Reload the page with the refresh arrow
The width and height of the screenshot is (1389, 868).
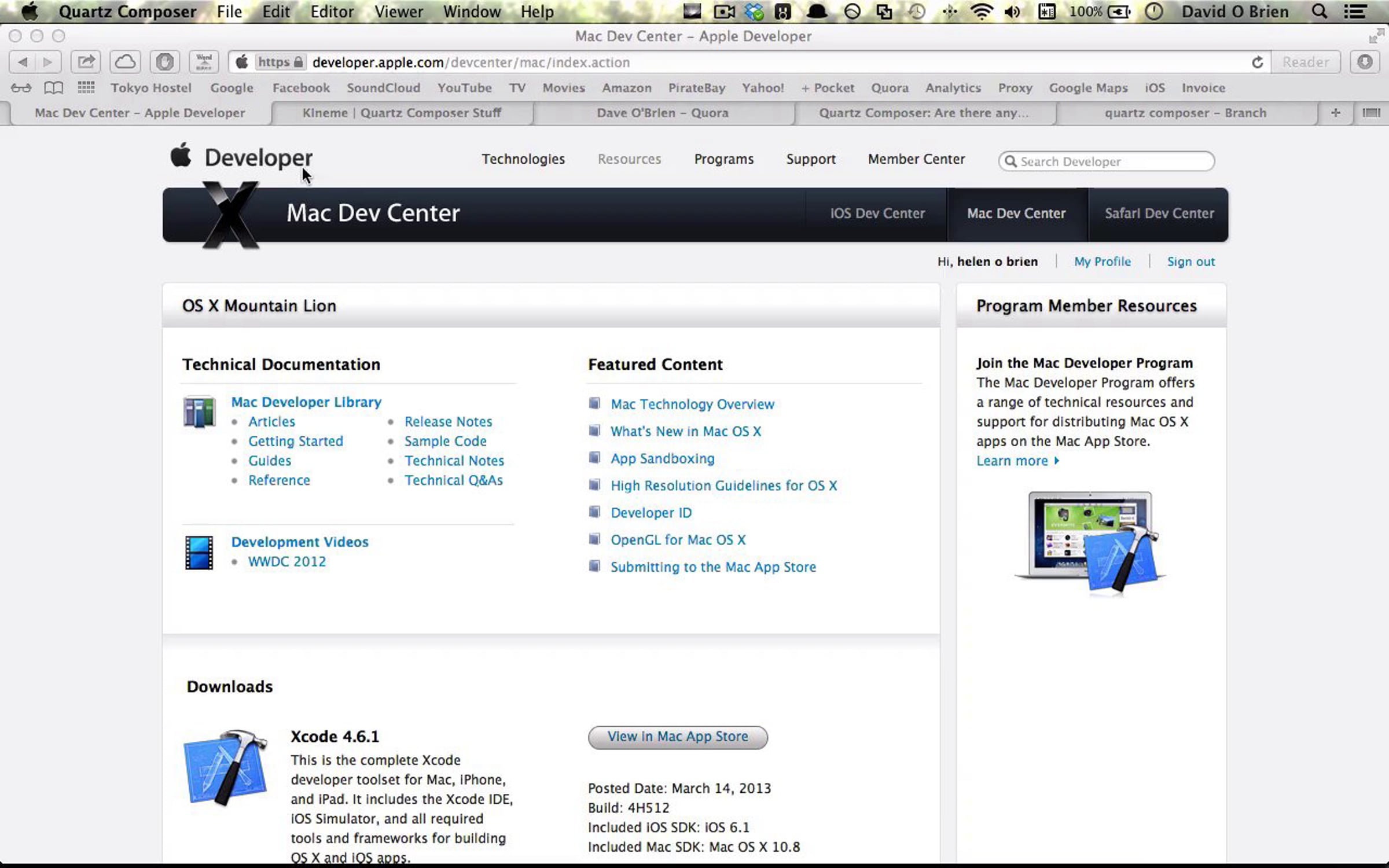(x=1257, y=62)
